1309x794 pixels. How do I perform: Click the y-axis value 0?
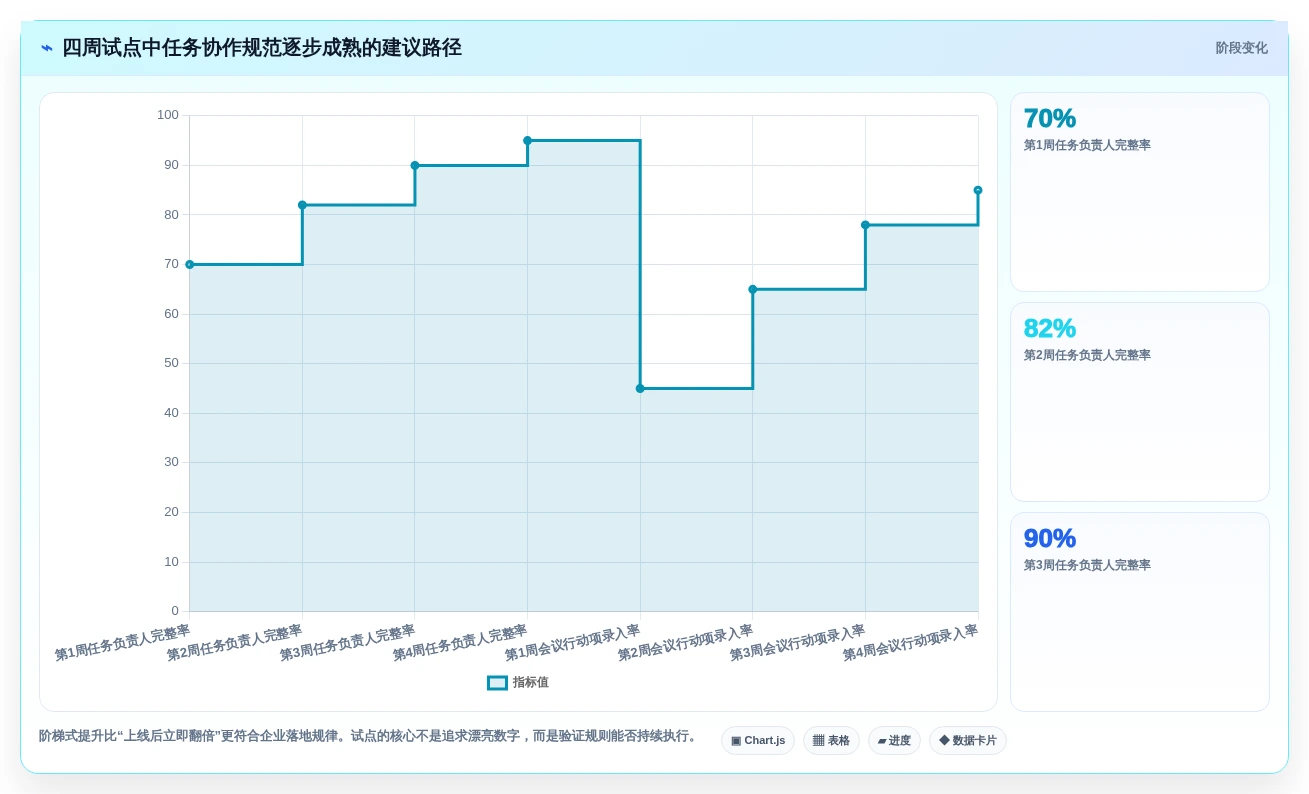[x=175, y=611]
